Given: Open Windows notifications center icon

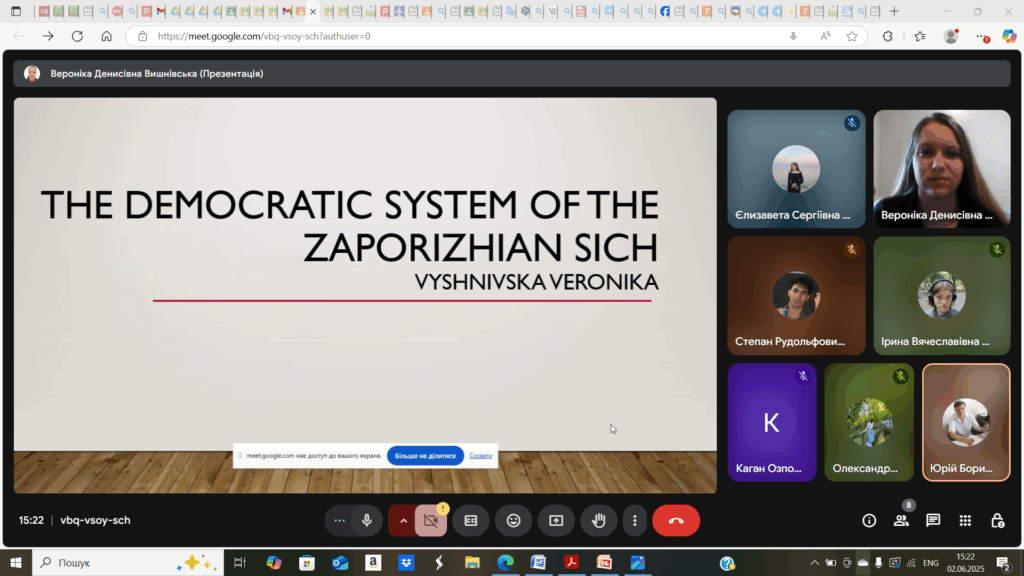Looking at the screenshot, I should click(x=1003, y=563).
